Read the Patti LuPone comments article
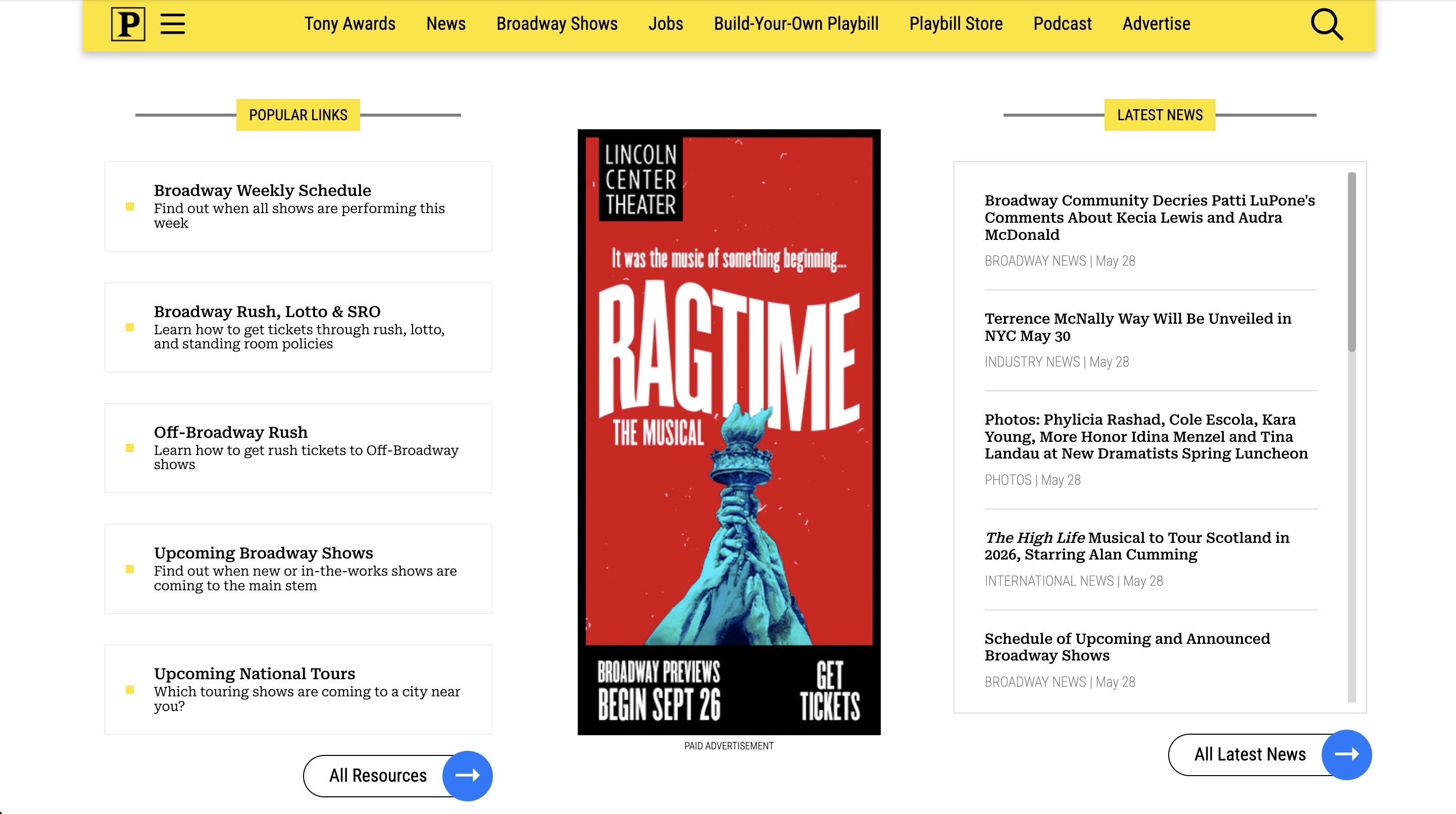The image size is (1456, 814). pos(1149,218)
